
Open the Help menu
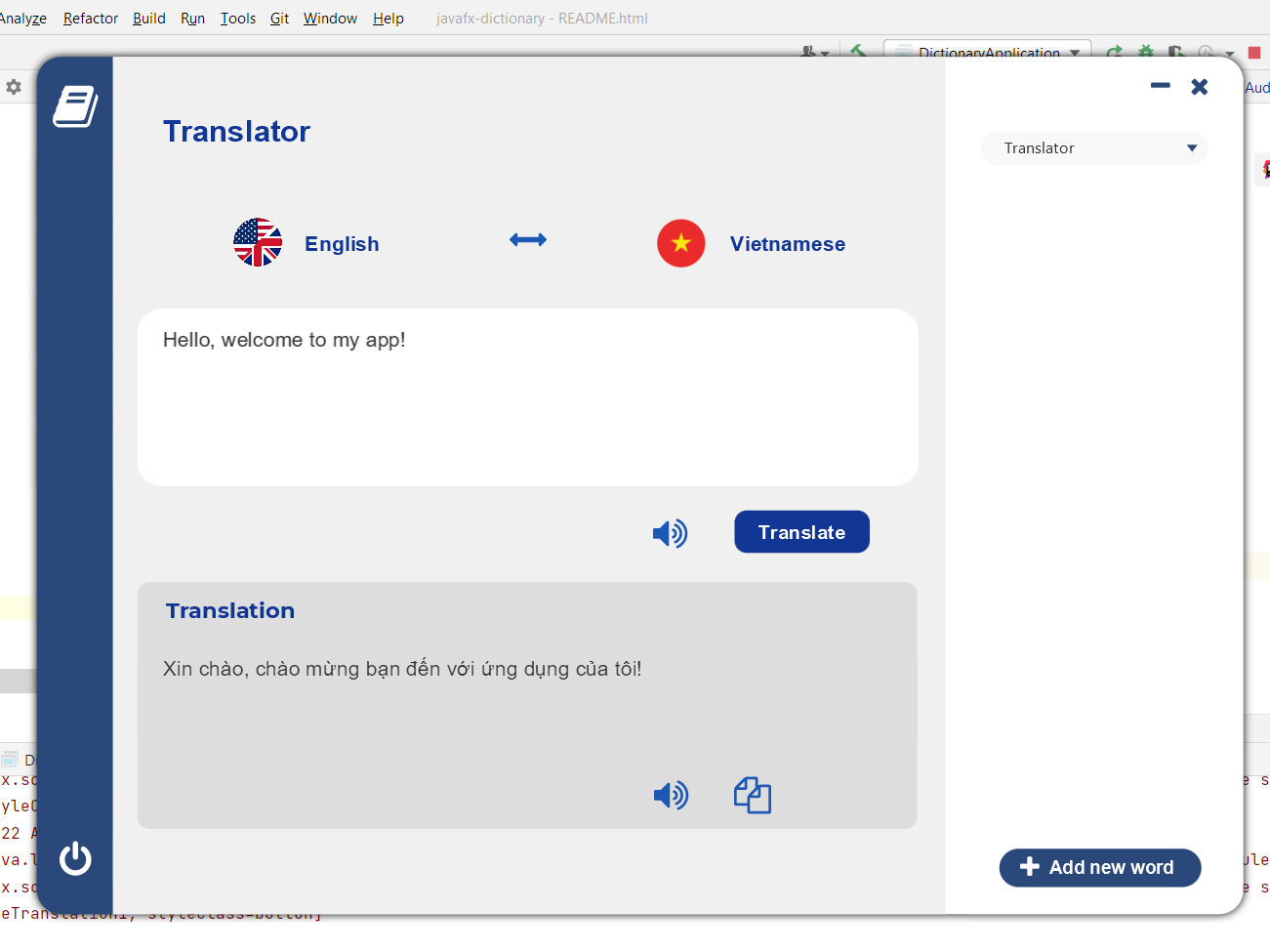click(389, 19)
